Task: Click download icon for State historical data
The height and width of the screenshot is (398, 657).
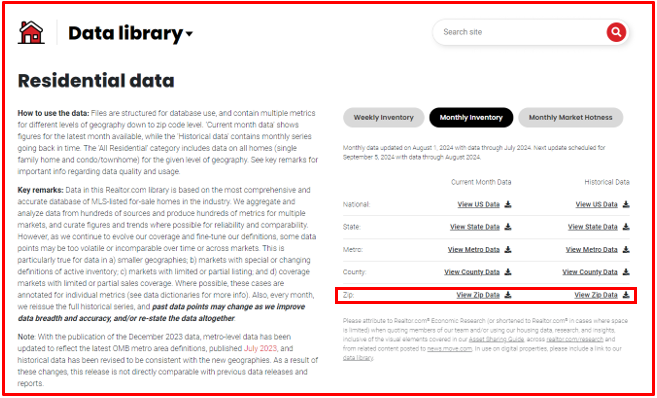Action: point(626,227)
